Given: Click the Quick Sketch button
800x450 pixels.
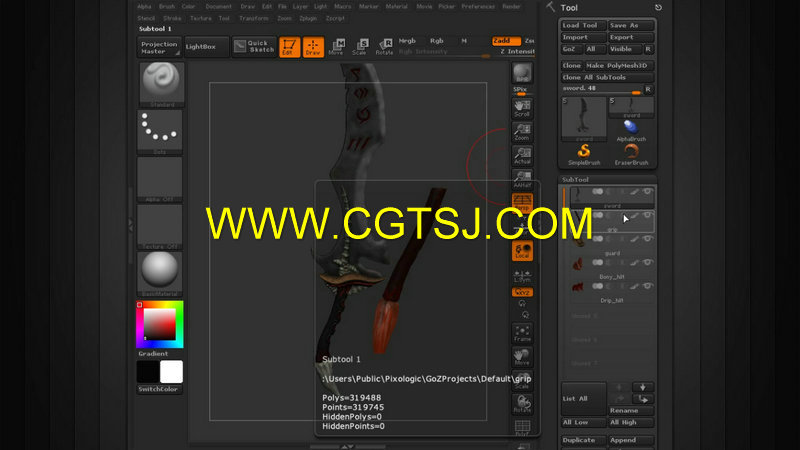Looking at the screenshot, I should tap(255, 46).
